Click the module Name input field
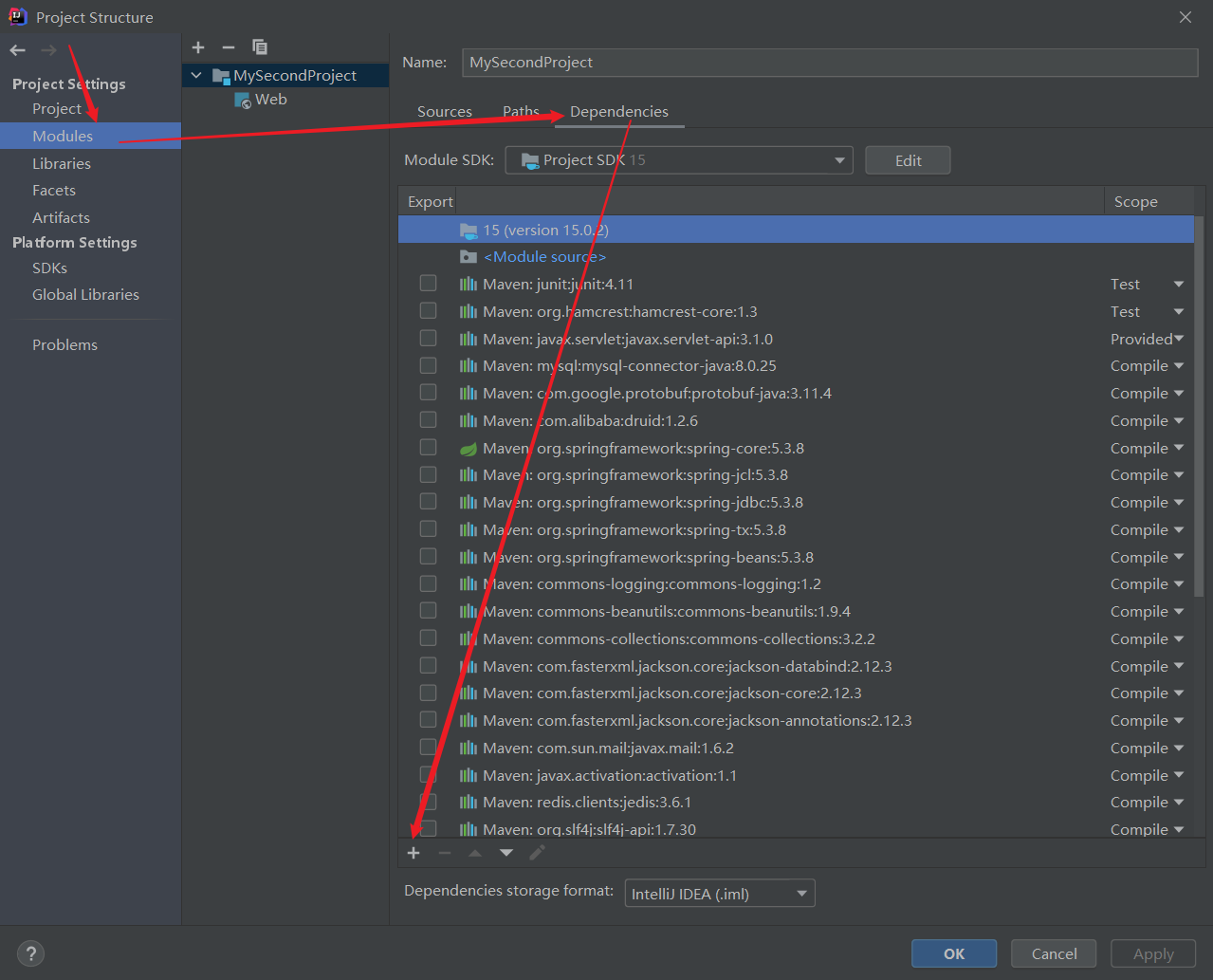Viewport: 1213px width, 980px height. [830, 63]
